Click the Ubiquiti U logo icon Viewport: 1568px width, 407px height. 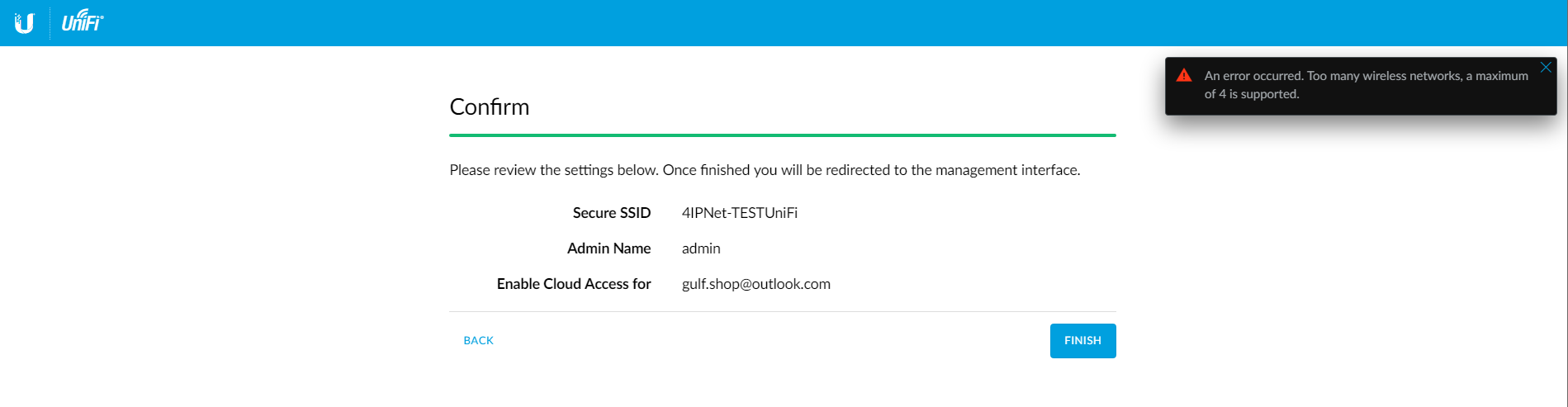(25, 23)
